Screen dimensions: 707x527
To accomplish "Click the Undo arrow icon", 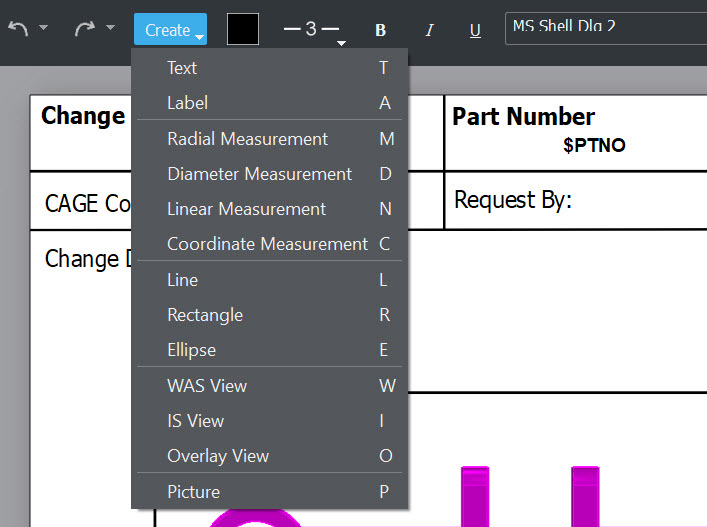I will point(18,29).
